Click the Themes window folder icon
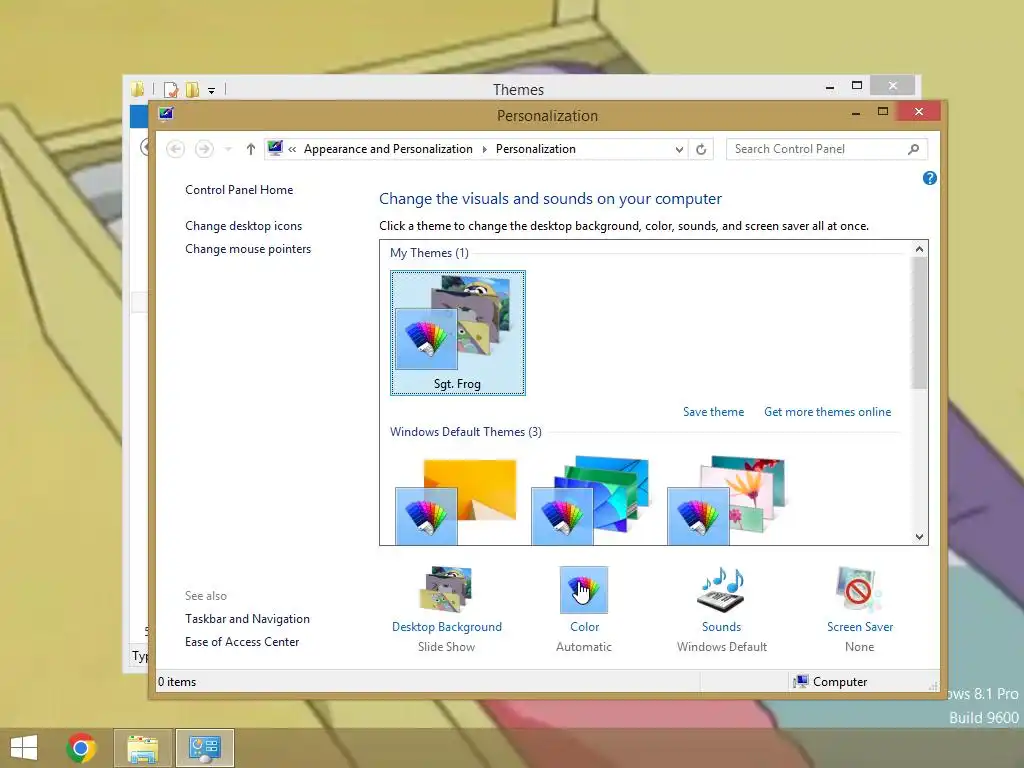Image resolution: width=1024 pixels, height=768 pixels. [138, 89]
